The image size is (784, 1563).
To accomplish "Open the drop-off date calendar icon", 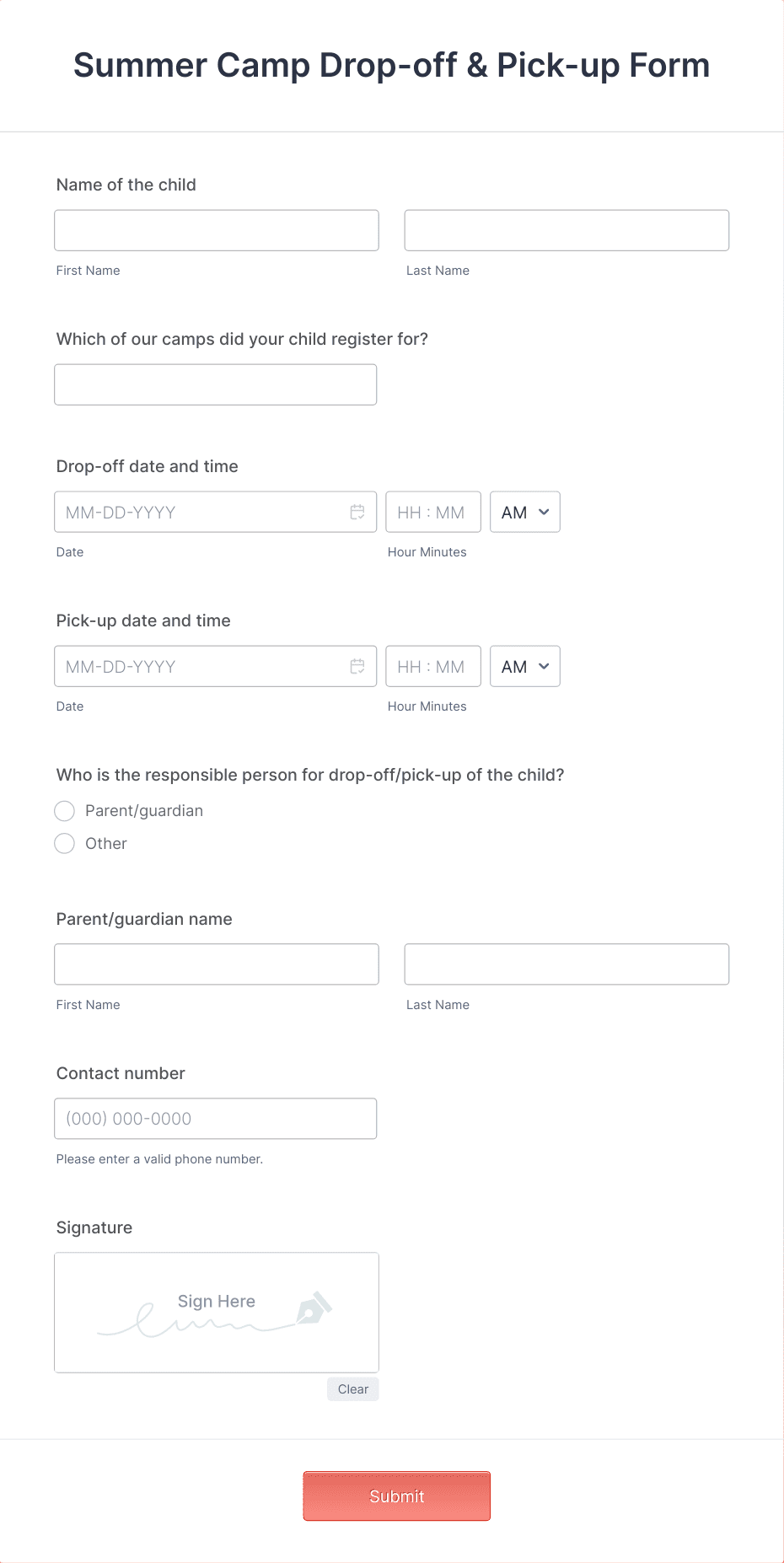I will click(357, 512).
